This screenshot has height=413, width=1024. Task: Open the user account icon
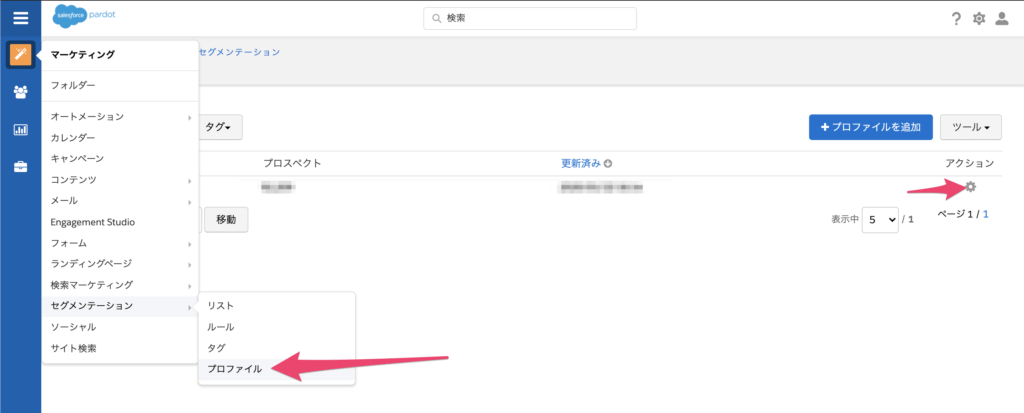[x=1002, y=19]
